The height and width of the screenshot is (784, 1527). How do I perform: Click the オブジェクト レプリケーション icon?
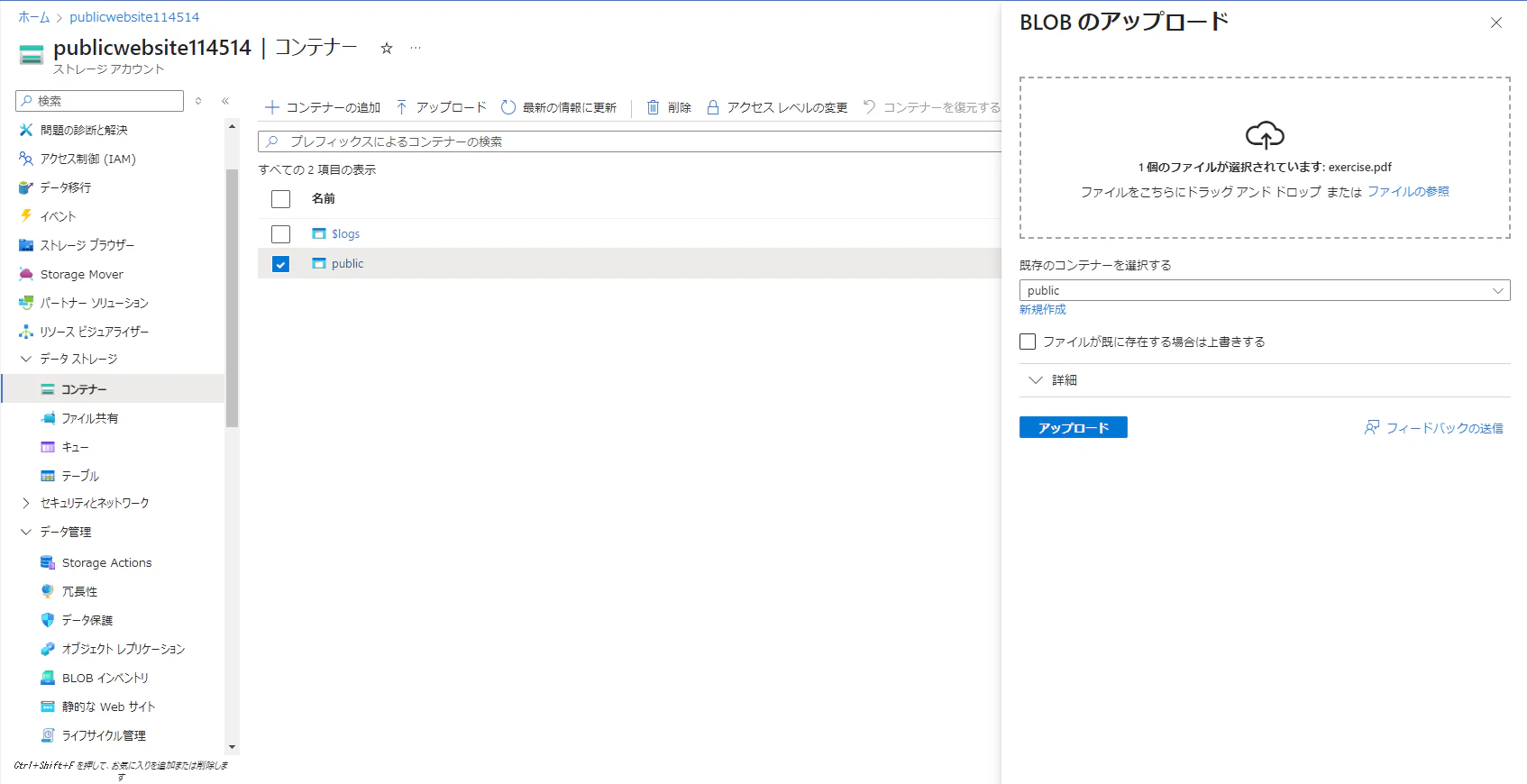[48, 649]
